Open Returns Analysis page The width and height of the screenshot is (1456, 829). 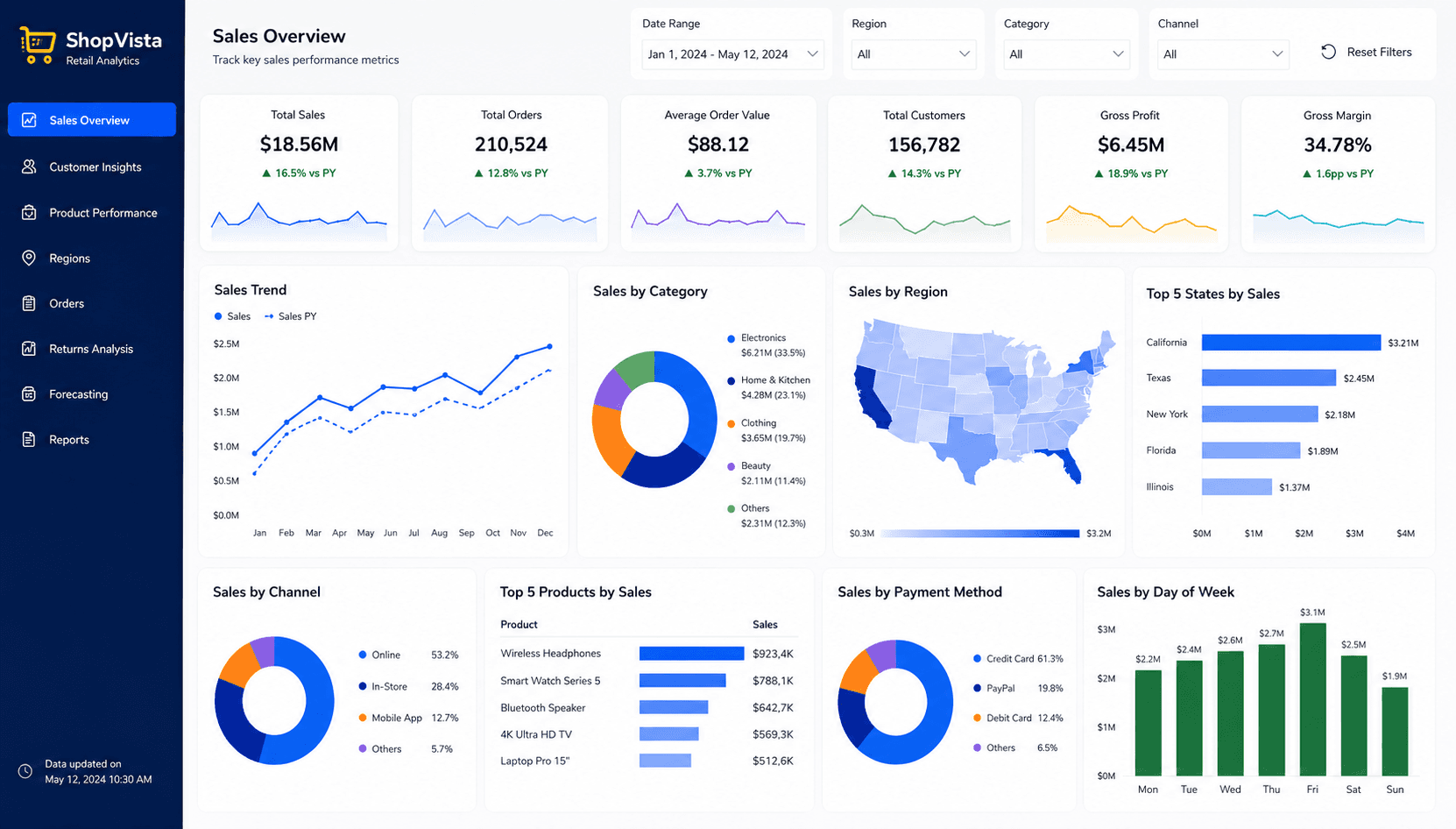point(92,349)
